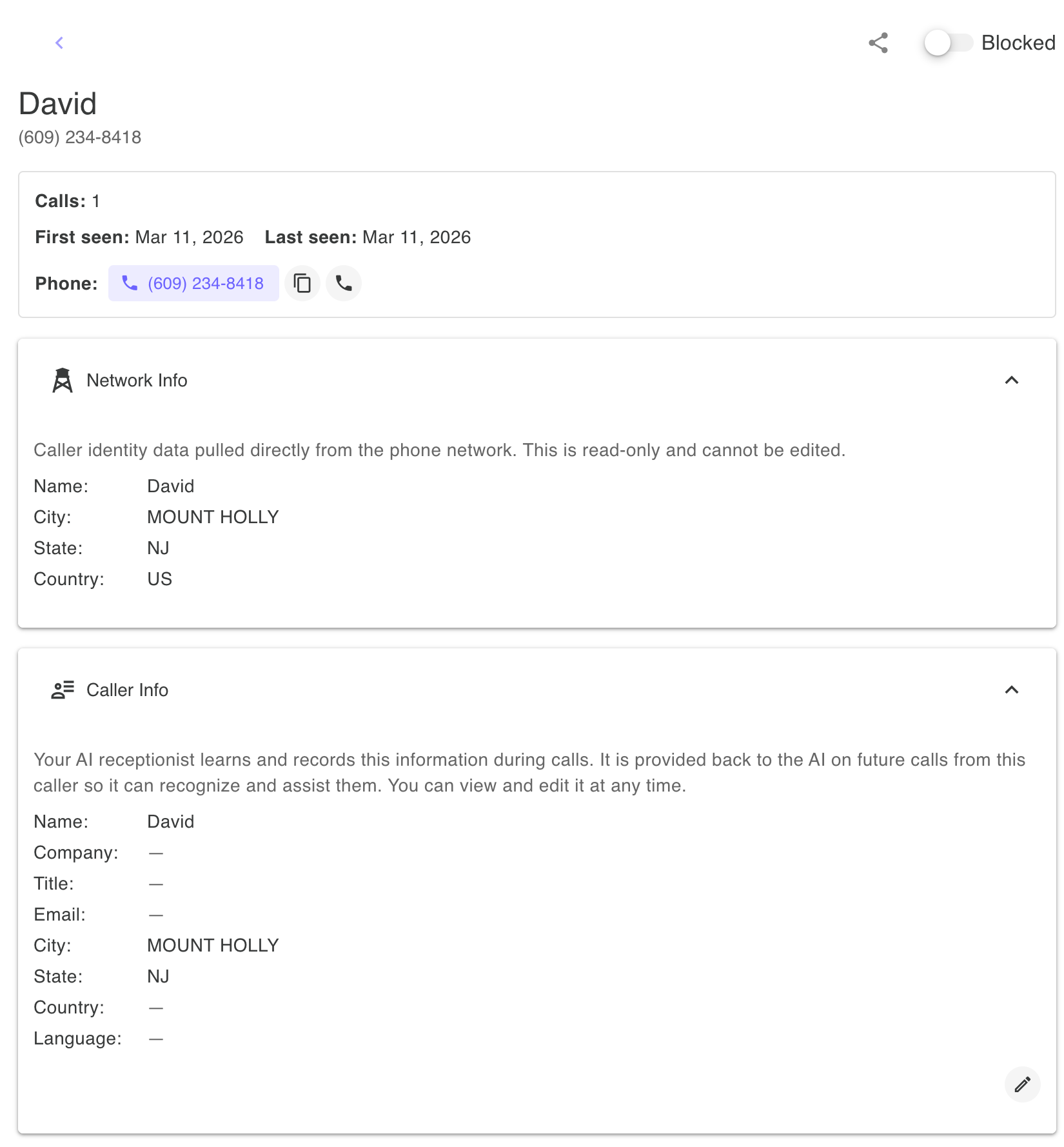Select the Network Info section header

coord(137,380)
